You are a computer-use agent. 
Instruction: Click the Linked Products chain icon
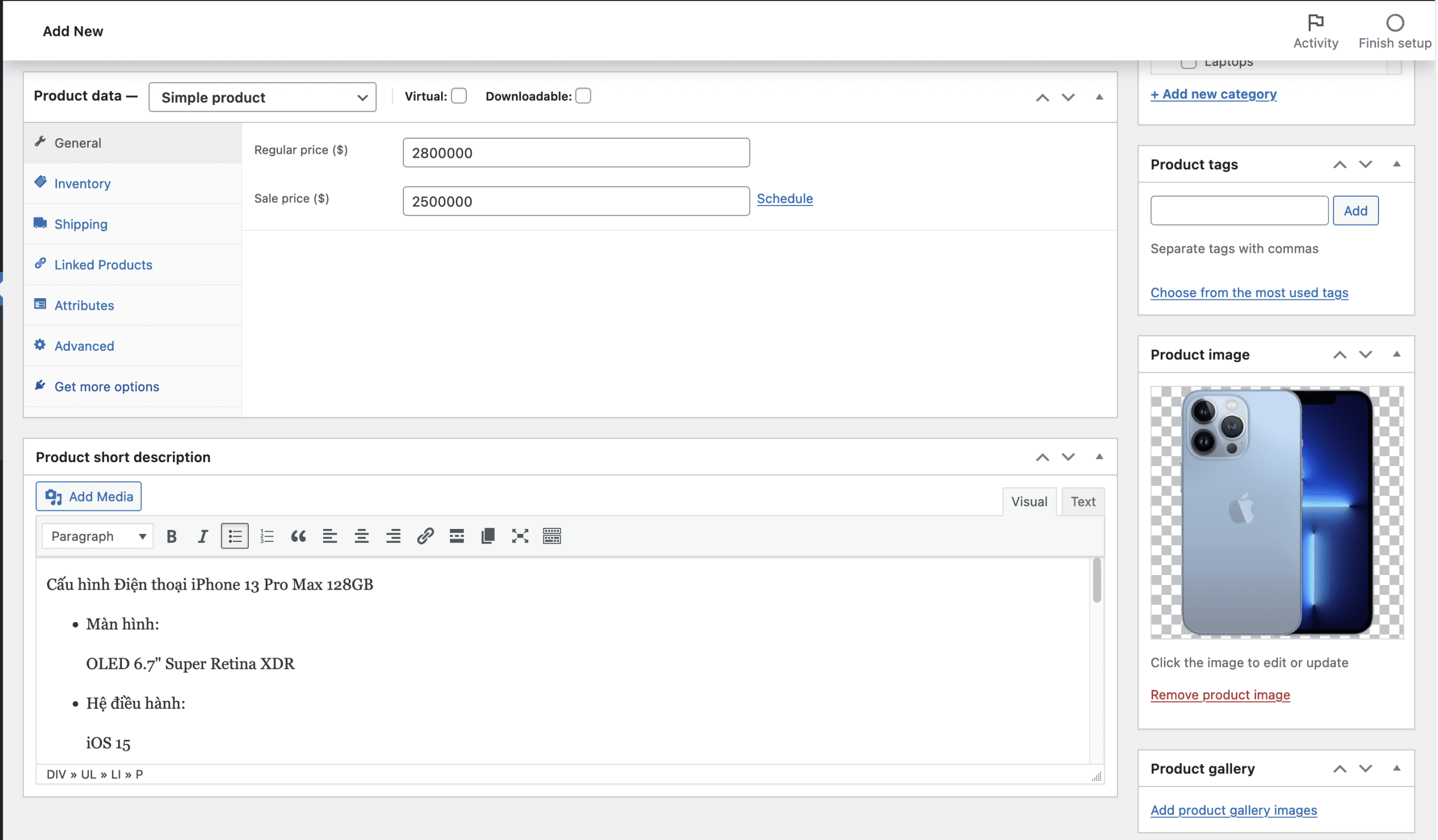(x=40, y=263)
